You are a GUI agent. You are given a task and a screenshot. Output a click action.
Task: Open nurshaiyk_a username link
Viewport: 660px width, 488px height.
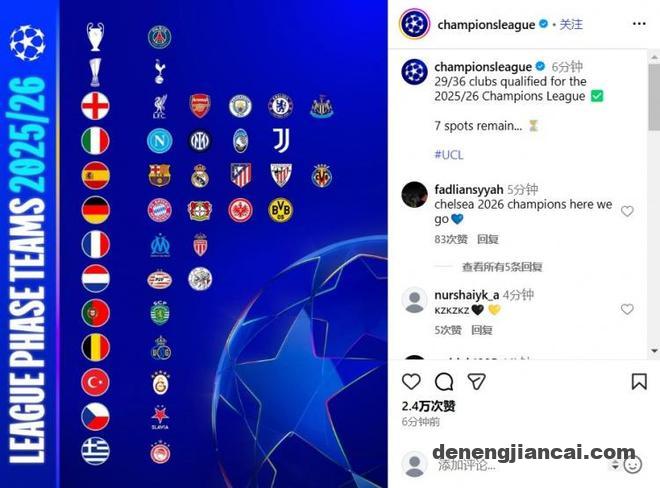[x=466, y=295]
